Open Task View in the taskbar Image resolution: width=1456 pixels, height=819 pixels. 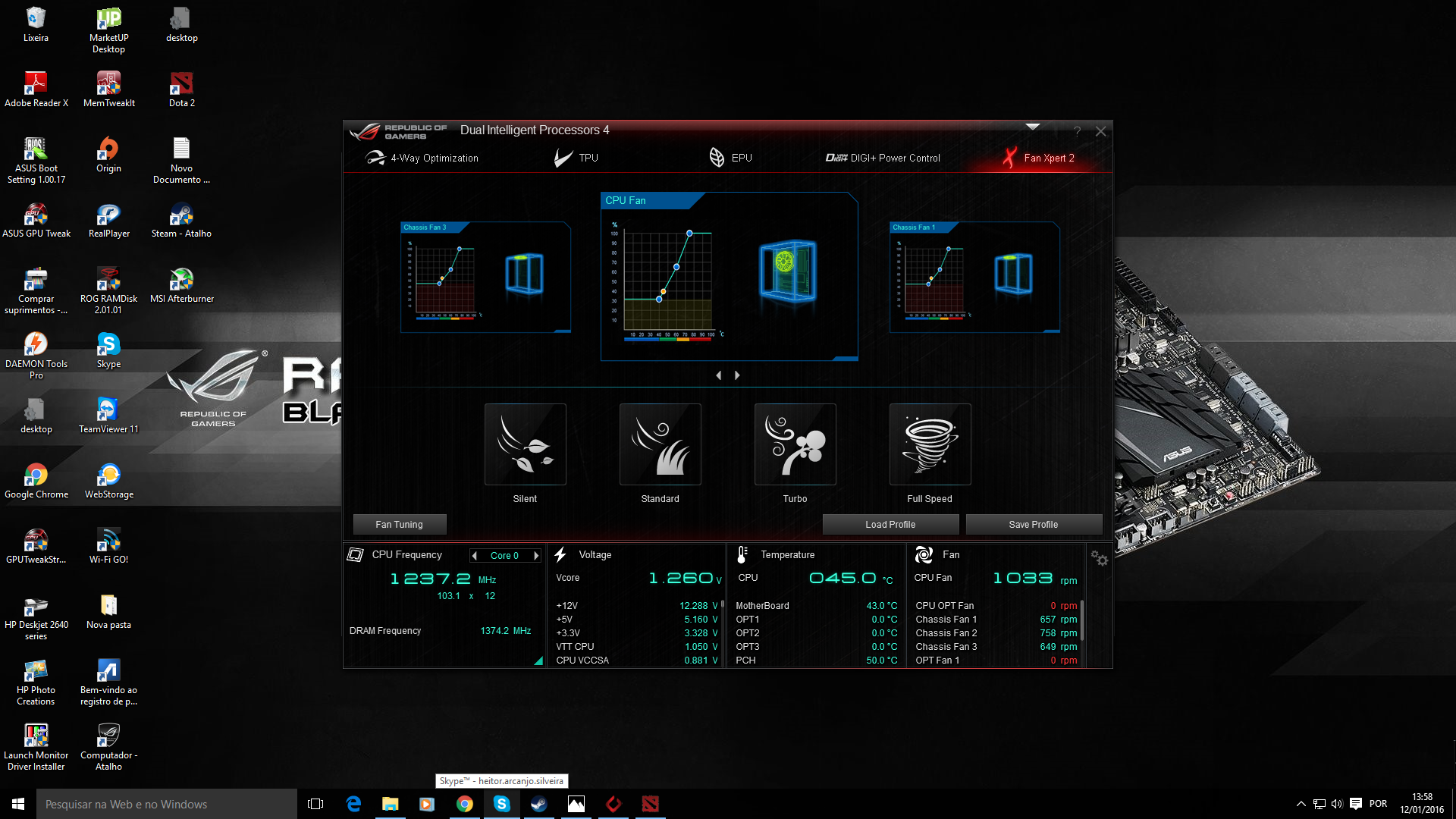point(315,804)
